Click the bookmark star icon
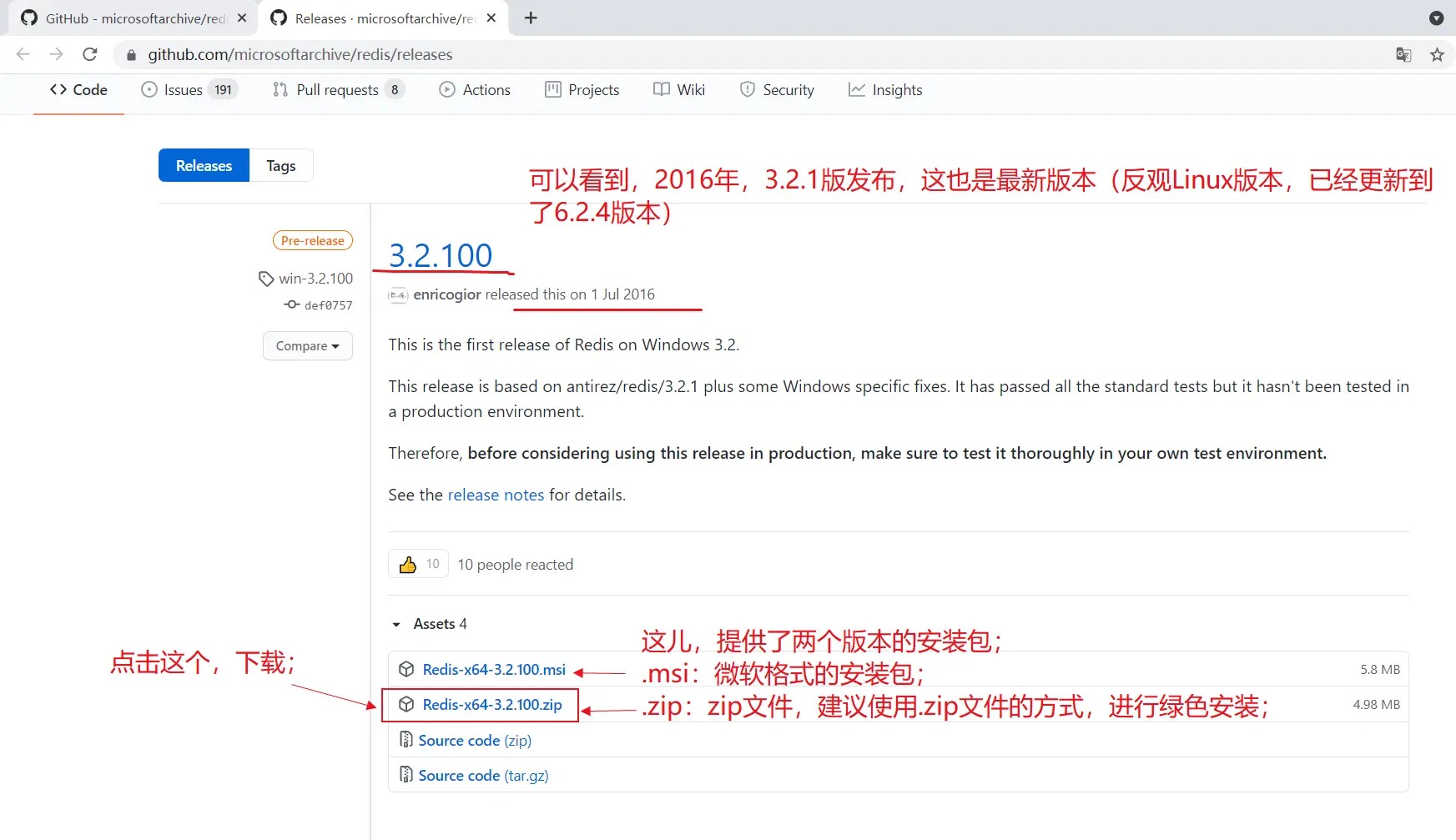 [x=1437, y=55]
